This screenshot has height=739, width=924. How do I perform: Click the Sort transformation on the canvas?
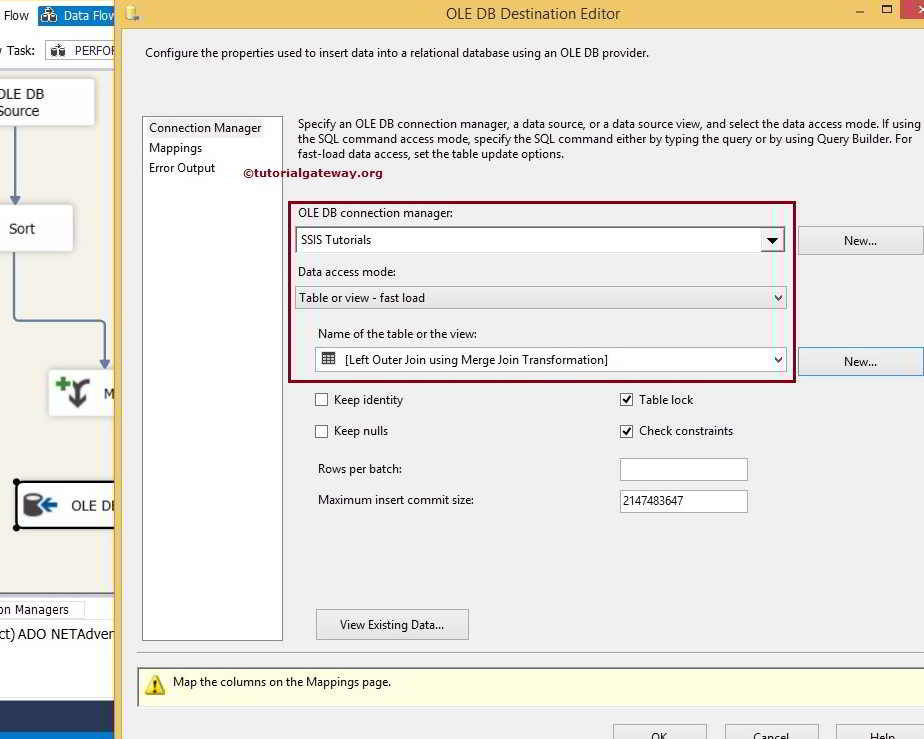click(x=22, y=228)
